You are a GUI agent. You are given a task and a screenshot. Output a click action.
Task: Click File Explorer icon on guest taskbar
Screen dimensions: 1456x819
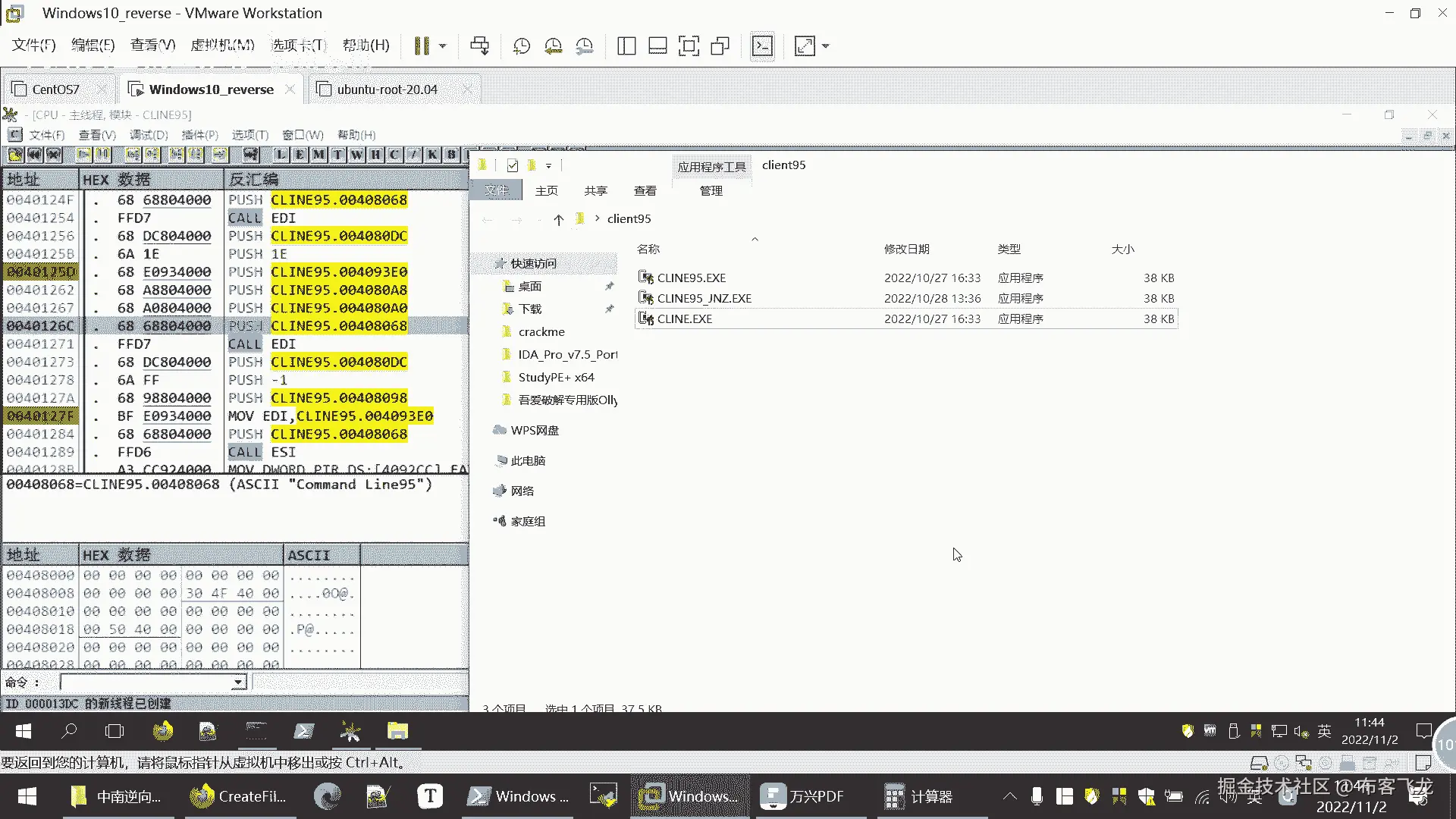(397, 731)
